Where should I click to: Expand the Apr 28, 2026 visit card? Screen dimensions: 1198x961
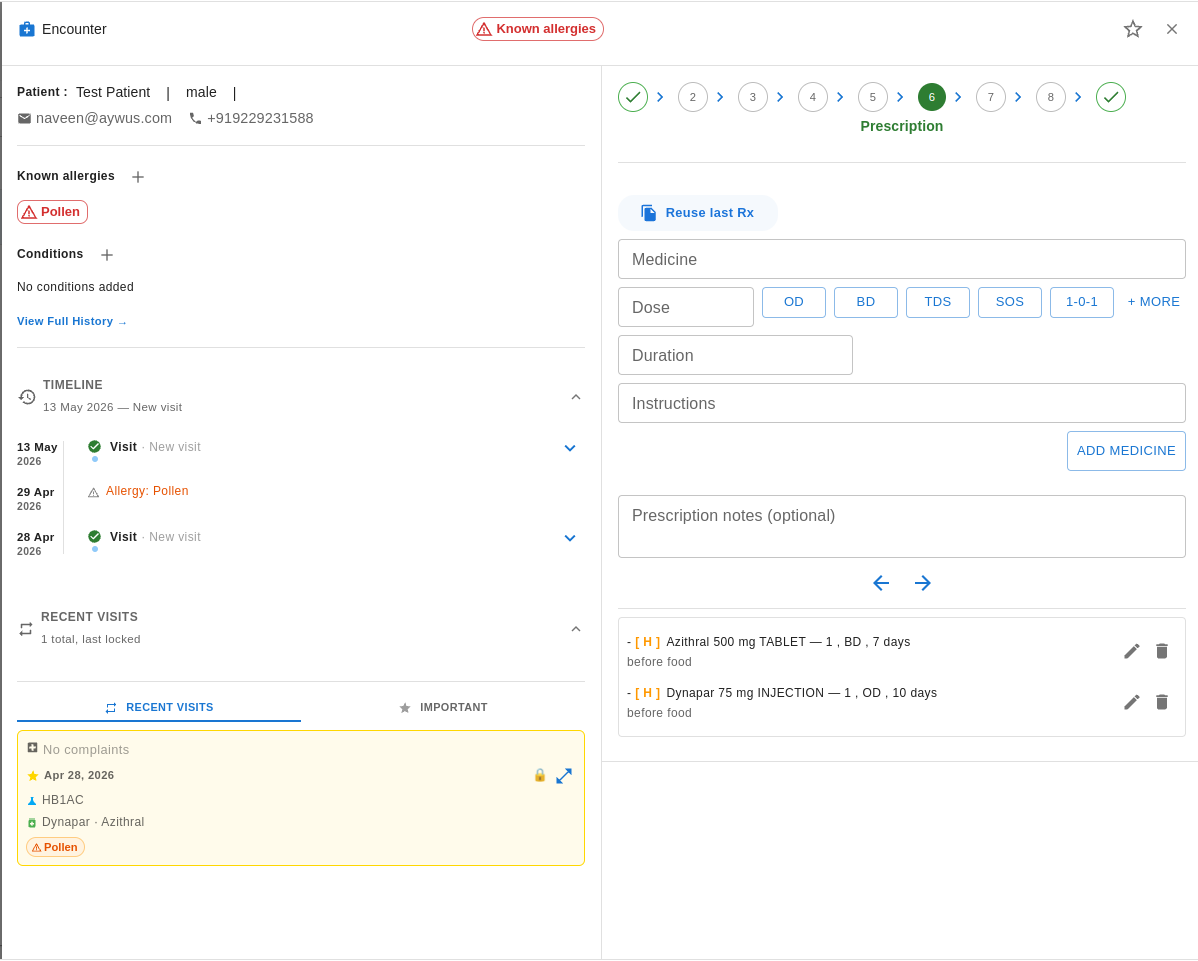(564, 775)
